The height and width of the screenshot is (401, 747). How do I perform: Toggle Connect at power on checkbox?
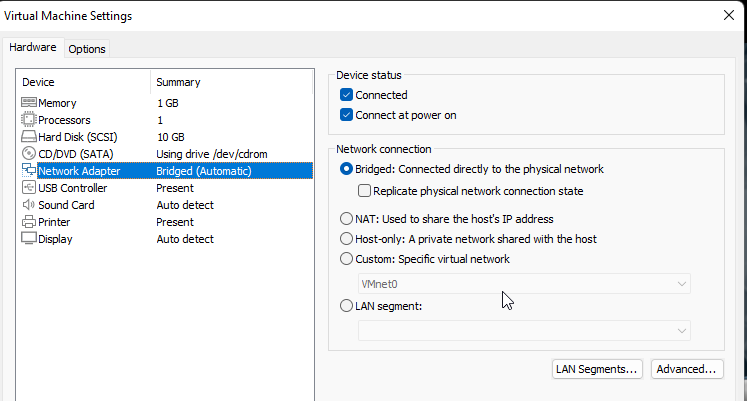click(347, 115)
